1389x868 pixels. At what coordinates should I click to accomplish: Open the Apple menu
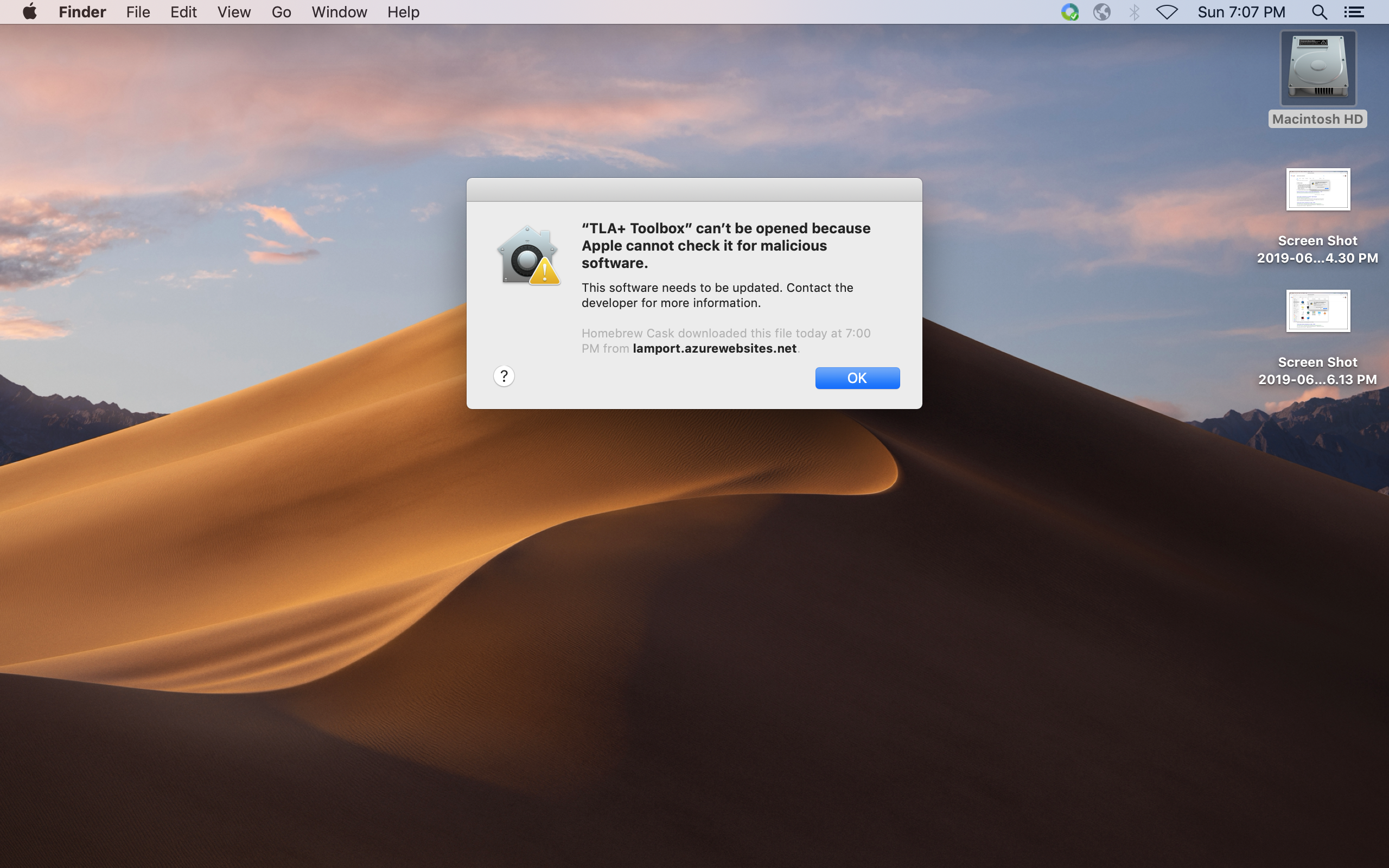click(30, 11)
